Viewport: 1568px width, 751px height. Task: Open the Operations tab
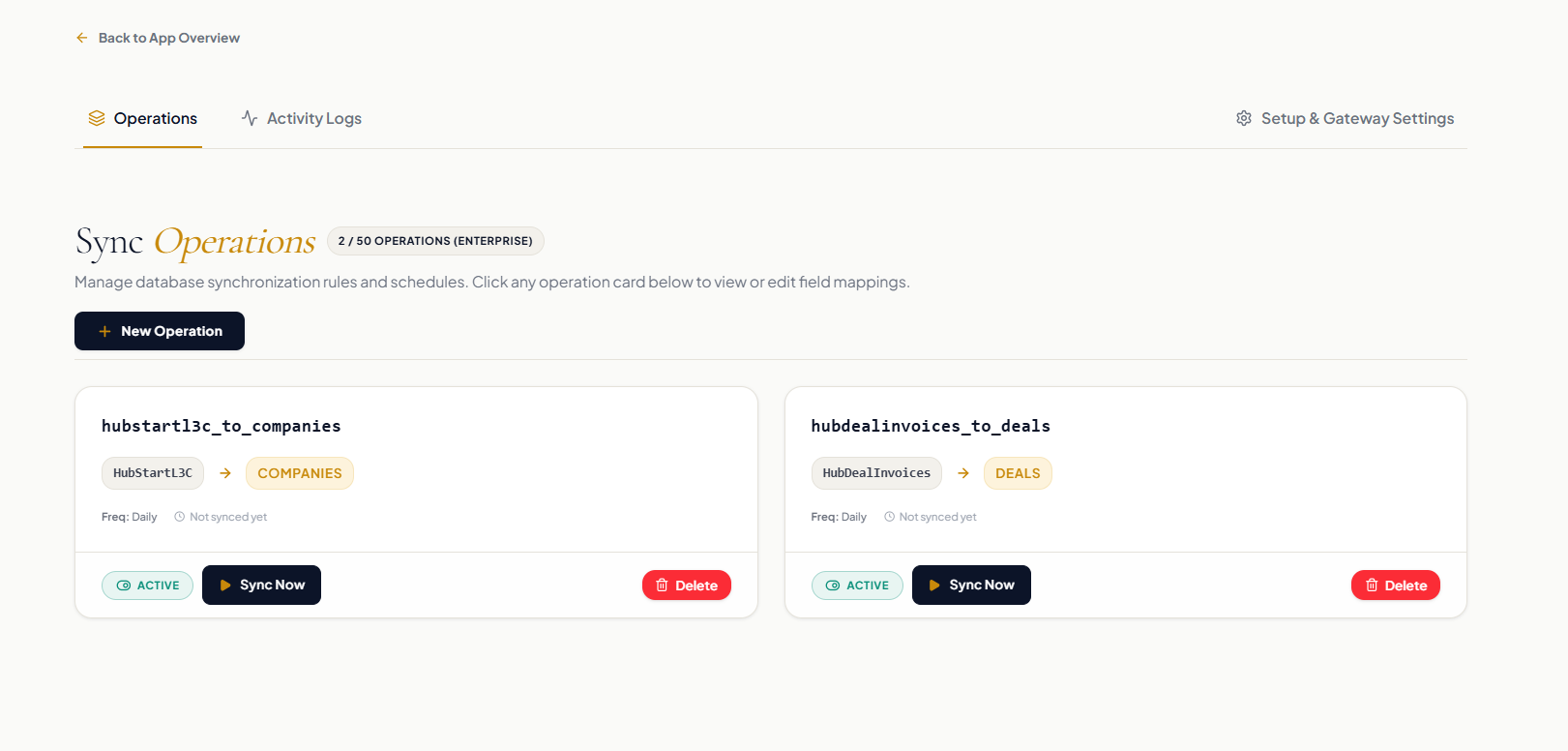142,119
